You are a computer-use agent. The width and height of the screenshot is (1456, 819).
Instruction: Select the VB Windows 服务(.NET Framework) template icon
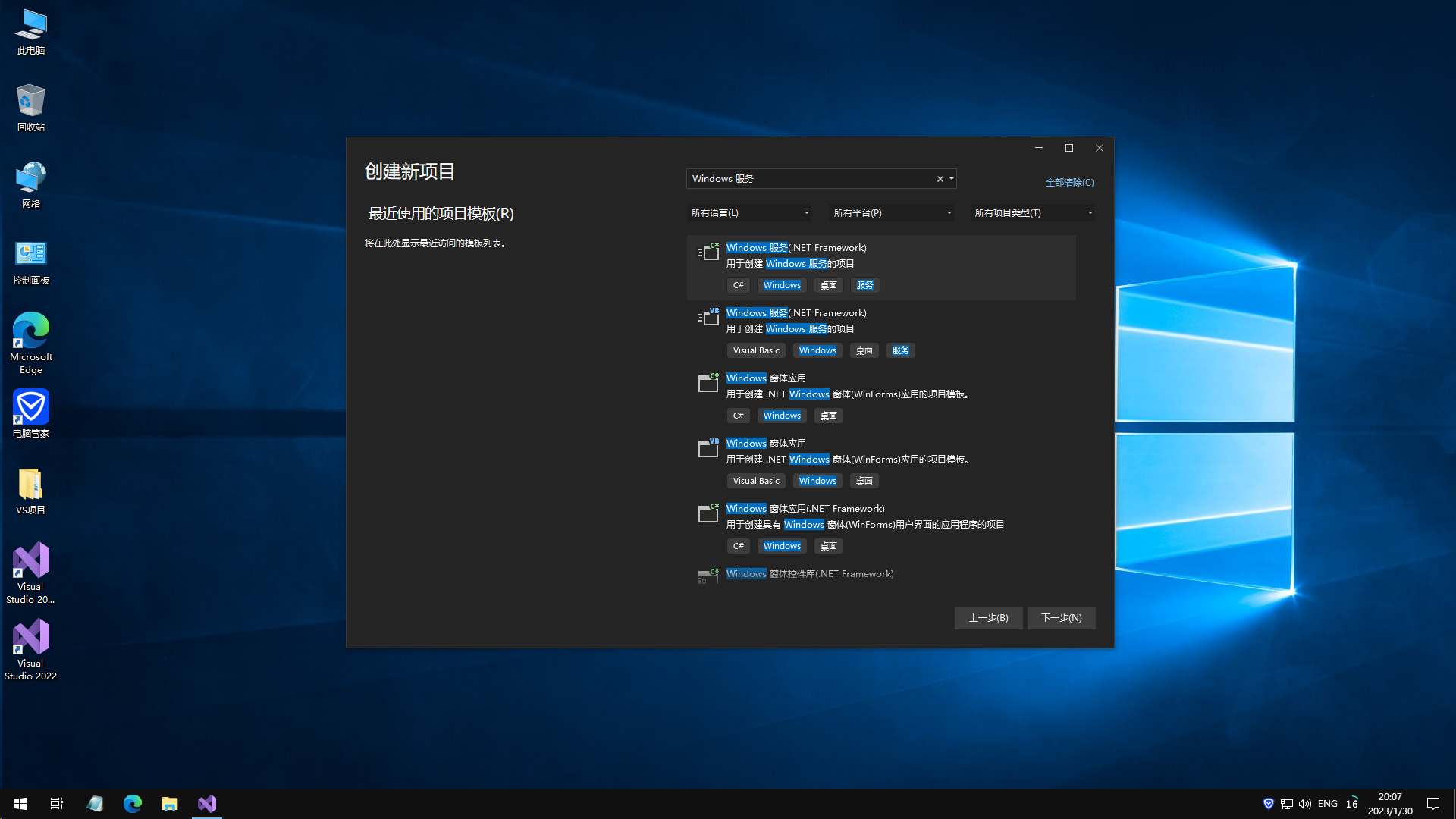point(708,317)
